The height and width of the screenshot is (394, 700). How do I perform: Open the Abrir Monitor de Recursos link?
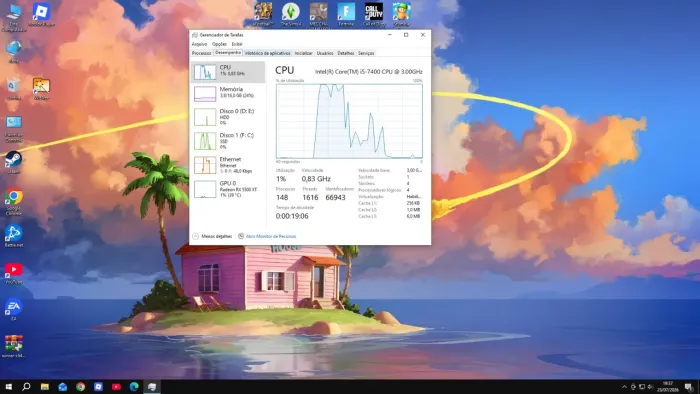point(267,236)
